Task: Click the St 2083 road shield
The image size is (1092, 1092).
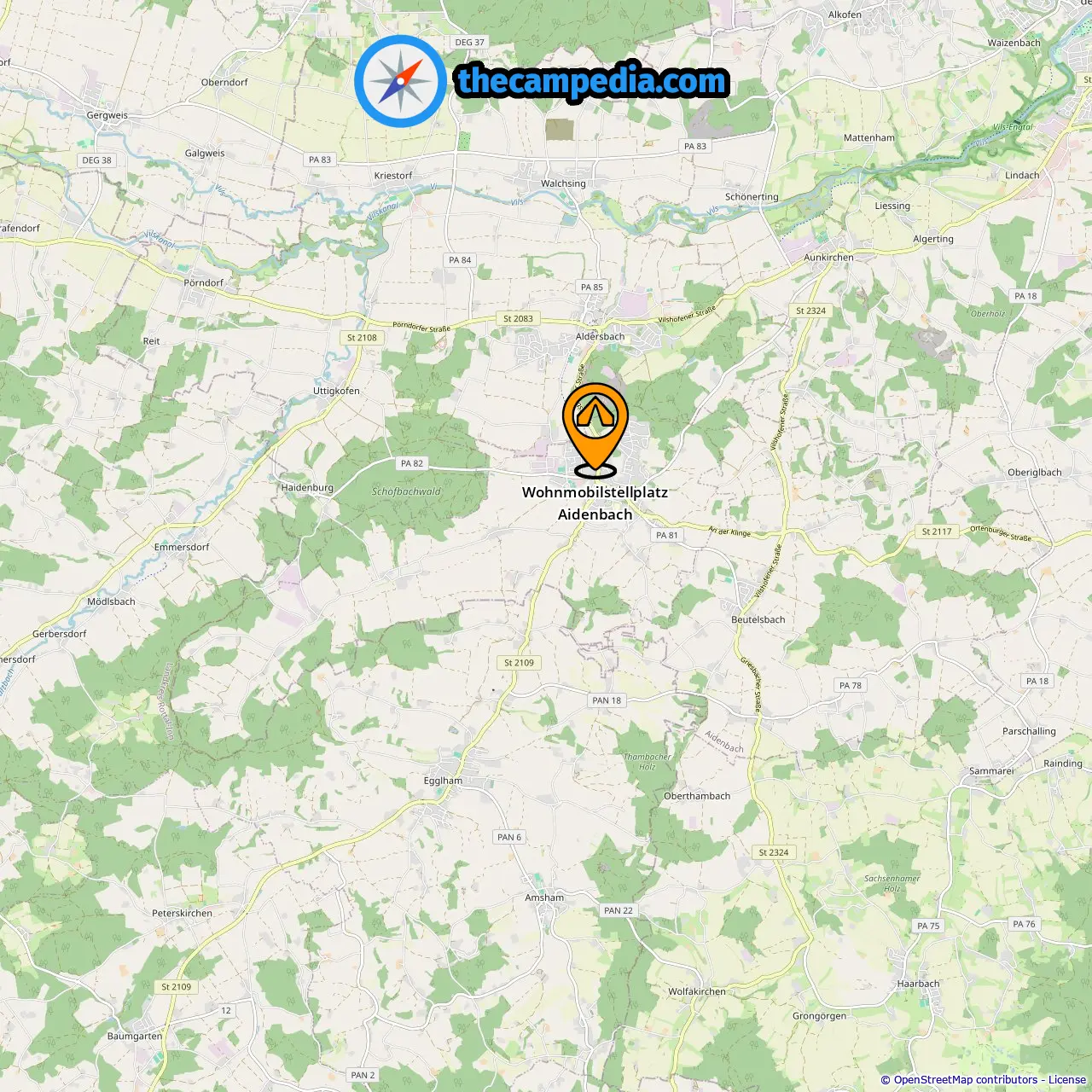Action: 518,318
